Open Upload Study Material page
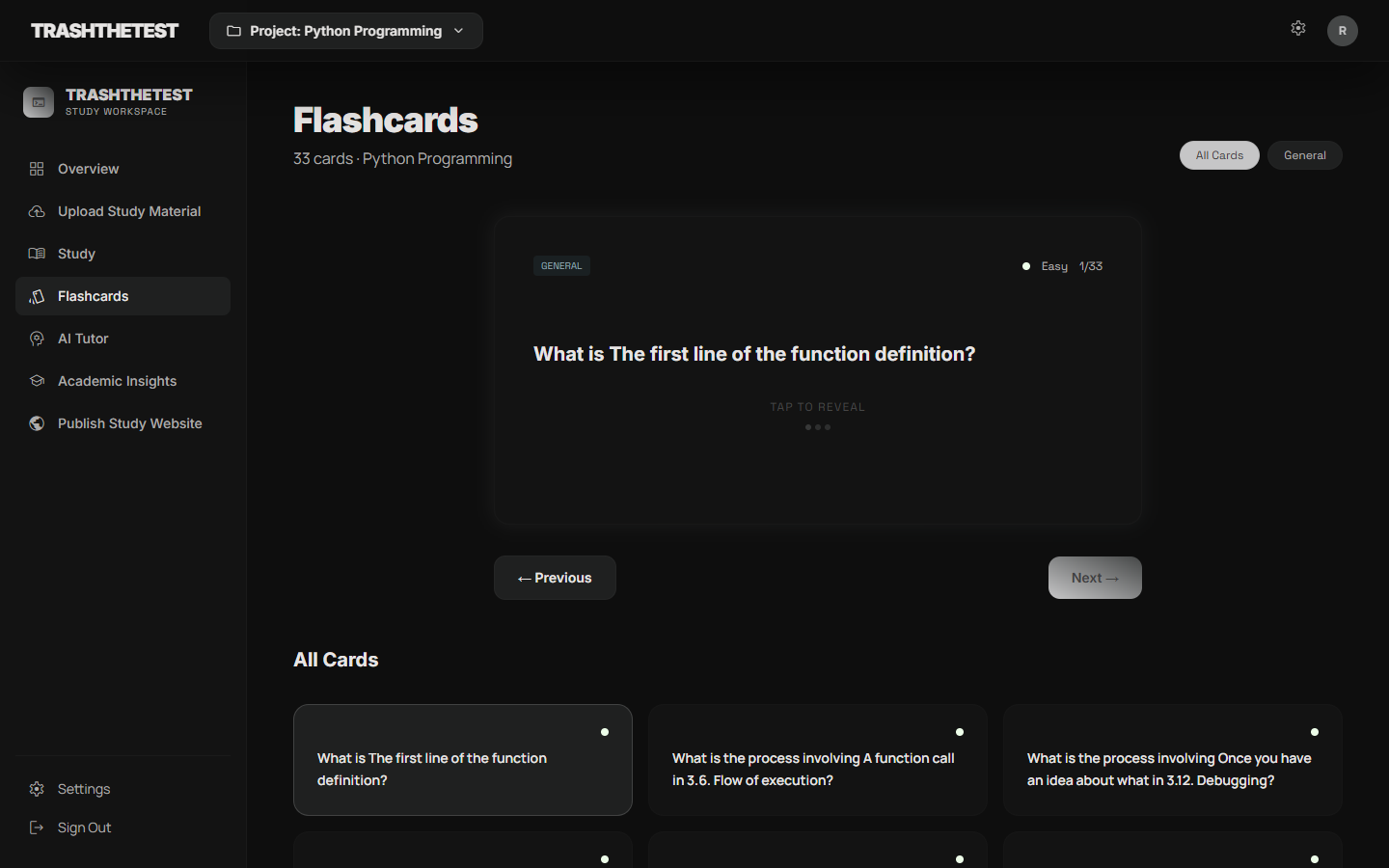Image resolution: width=1389 pixels, height=868 pixels. tap(123, 211)
